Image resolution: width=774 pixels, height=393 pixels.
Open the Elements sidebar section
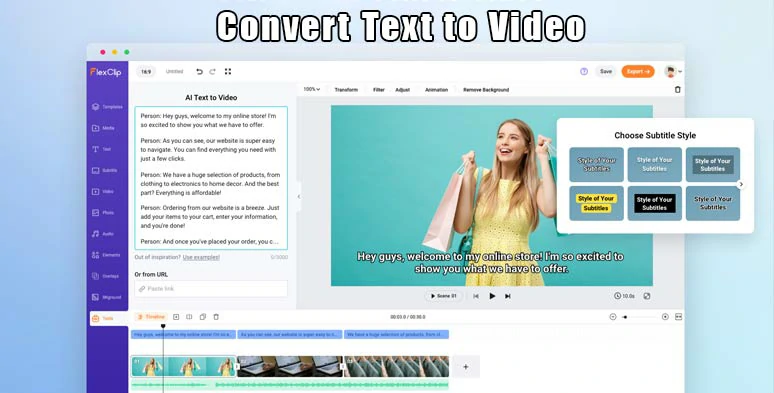pyautogui.click(x=107, y=255)
